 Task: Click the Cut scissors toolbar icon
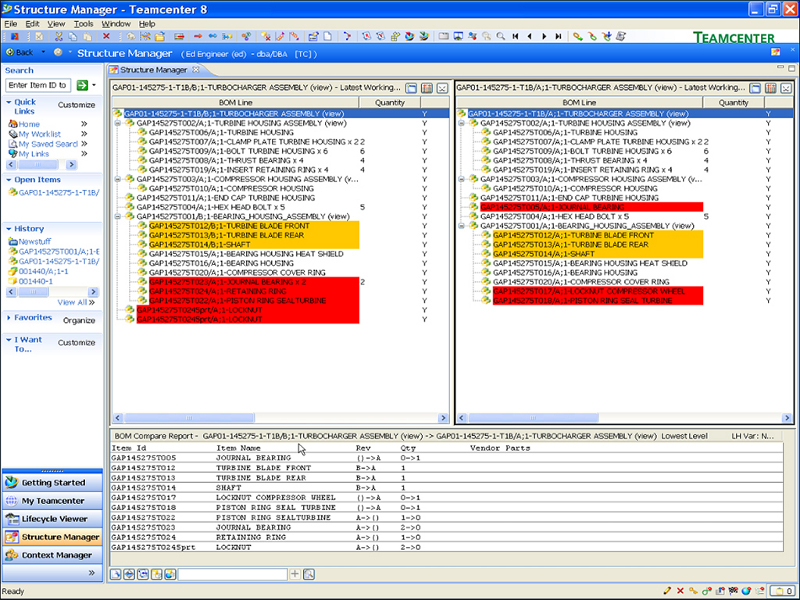58,36
